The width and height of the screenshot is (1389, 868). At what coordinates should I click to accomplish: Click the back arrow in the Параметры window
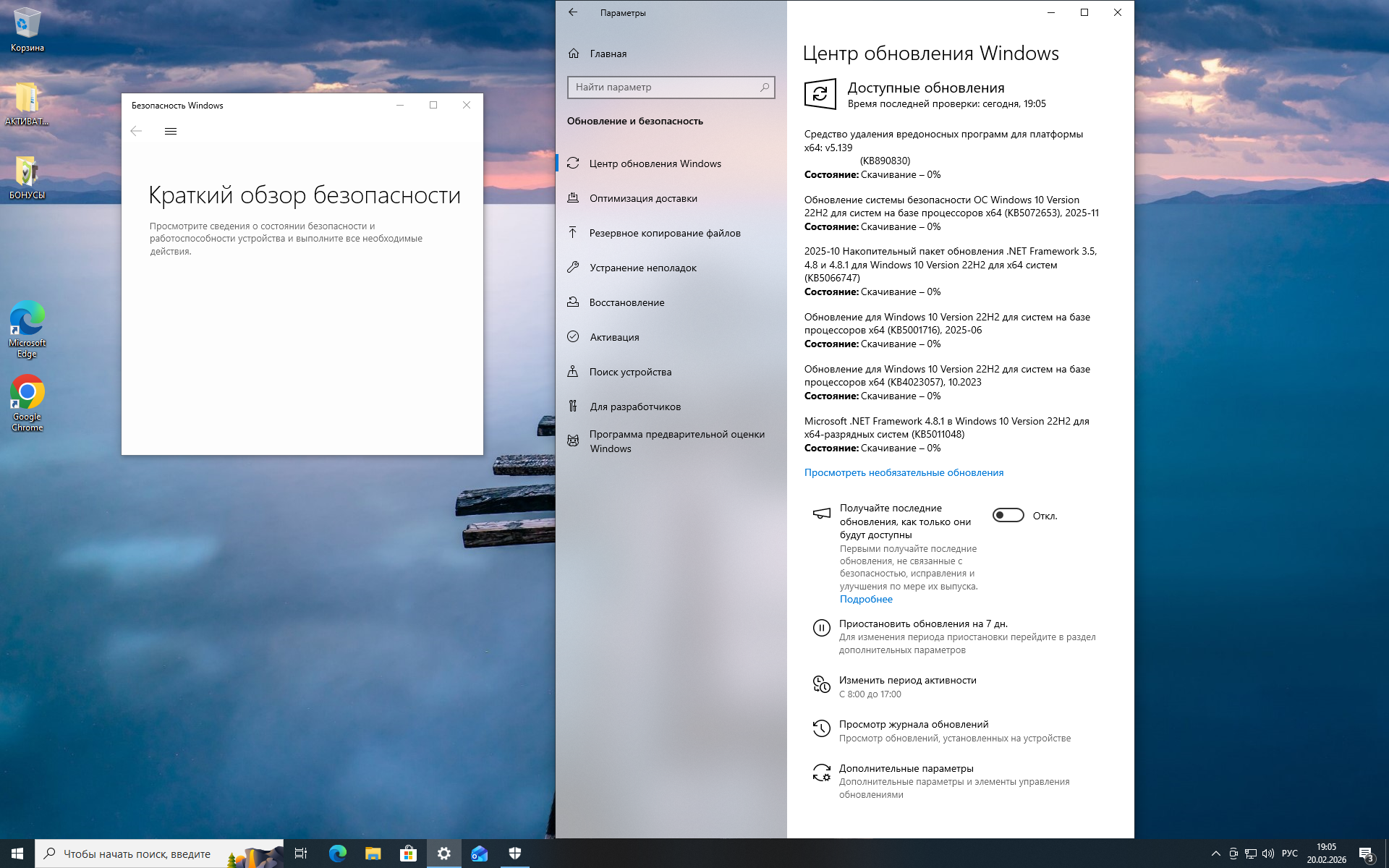[x=573, y=12]
